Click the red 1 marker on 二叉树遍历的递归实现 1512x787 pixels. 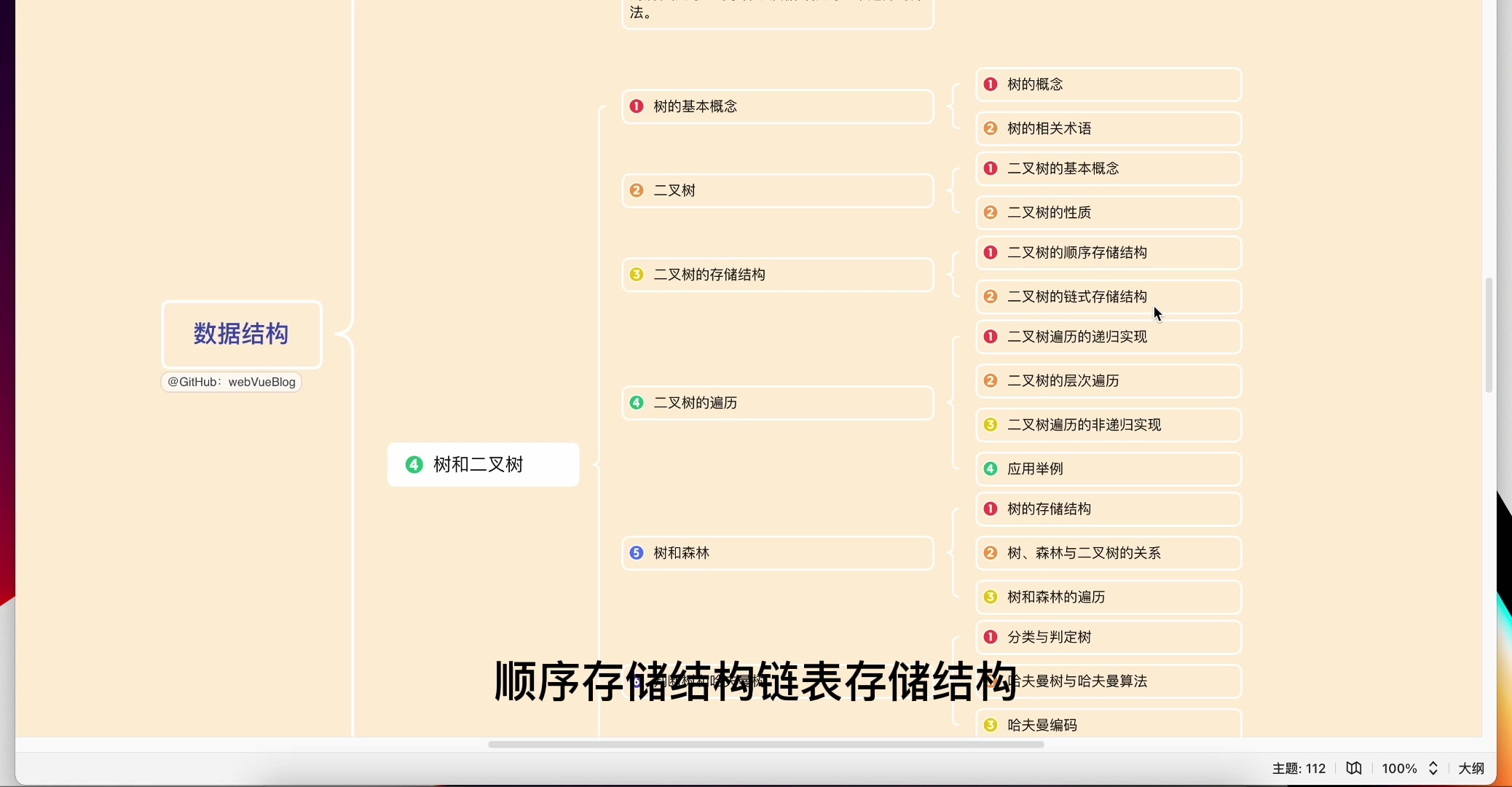pos(991,337)
